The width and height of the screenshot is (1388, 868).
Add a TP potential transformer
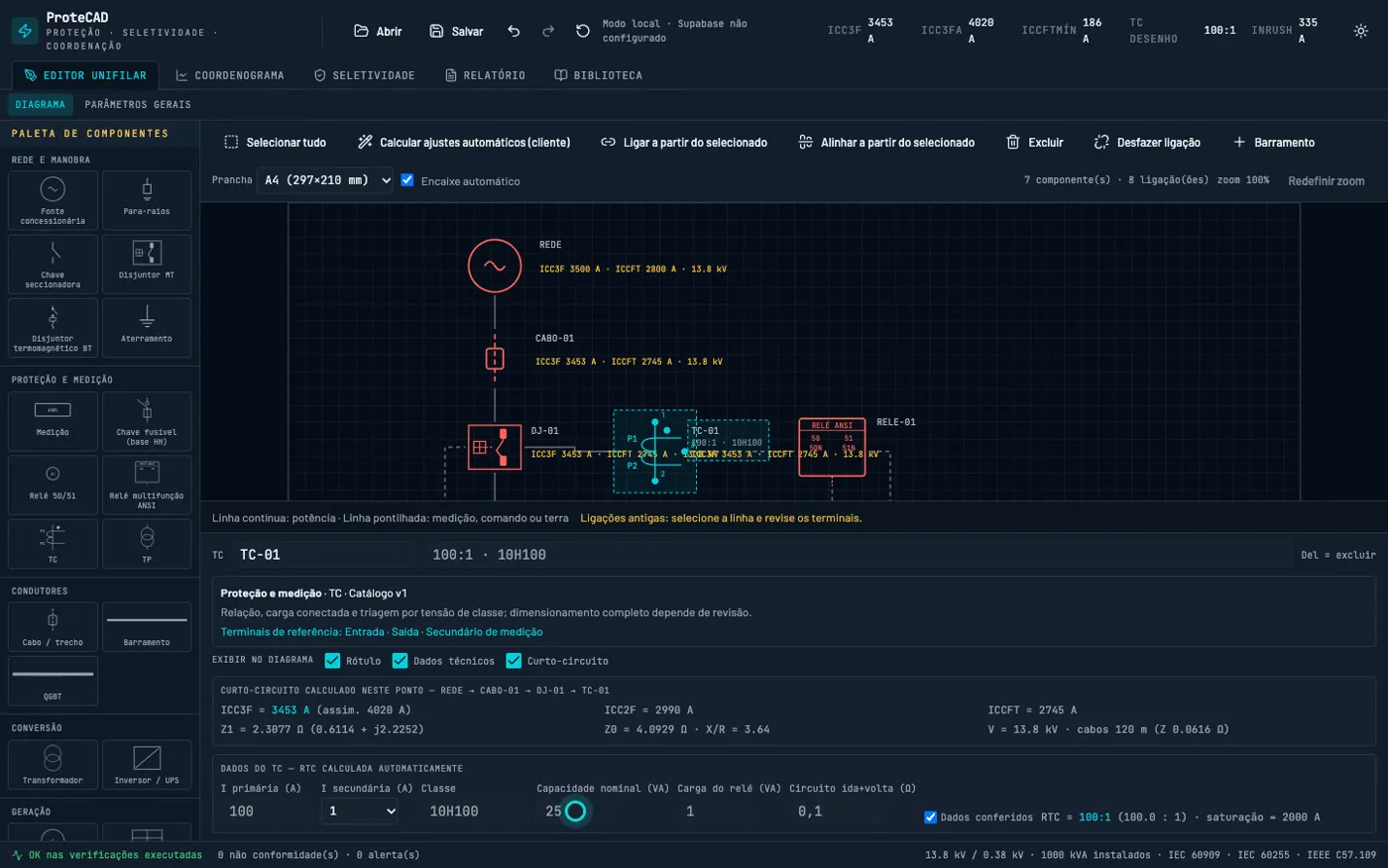click(147, 544)
